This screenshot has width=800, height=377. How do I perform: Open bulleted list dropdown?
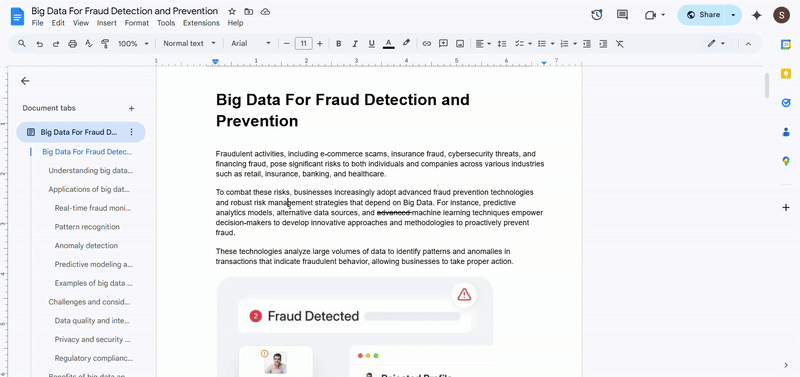(546, 44)
